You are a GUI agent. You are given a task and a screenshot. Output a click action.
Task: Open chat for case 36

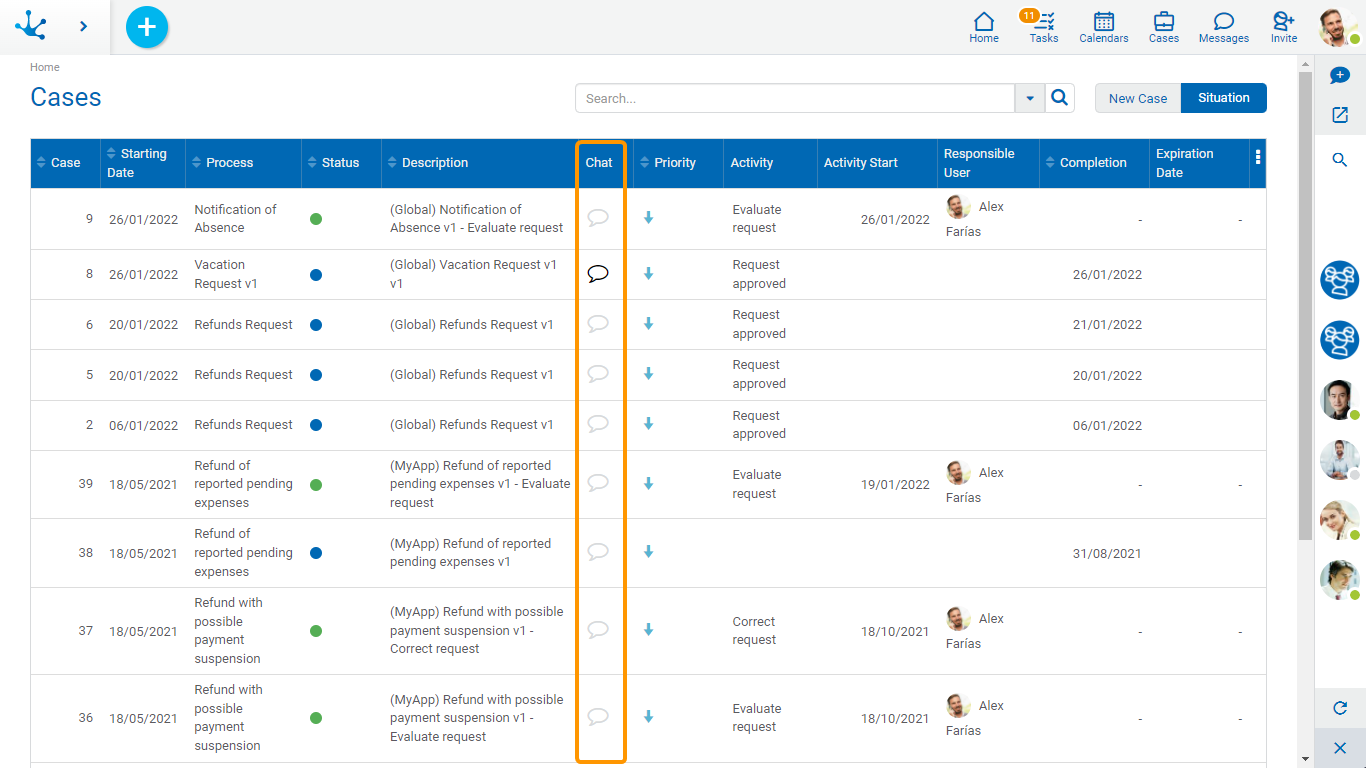coord(598,717)
